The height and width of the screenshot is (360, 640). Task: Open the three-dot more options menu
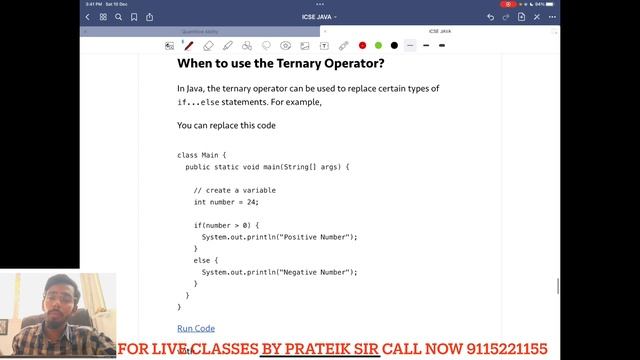(x=552, y=17)
